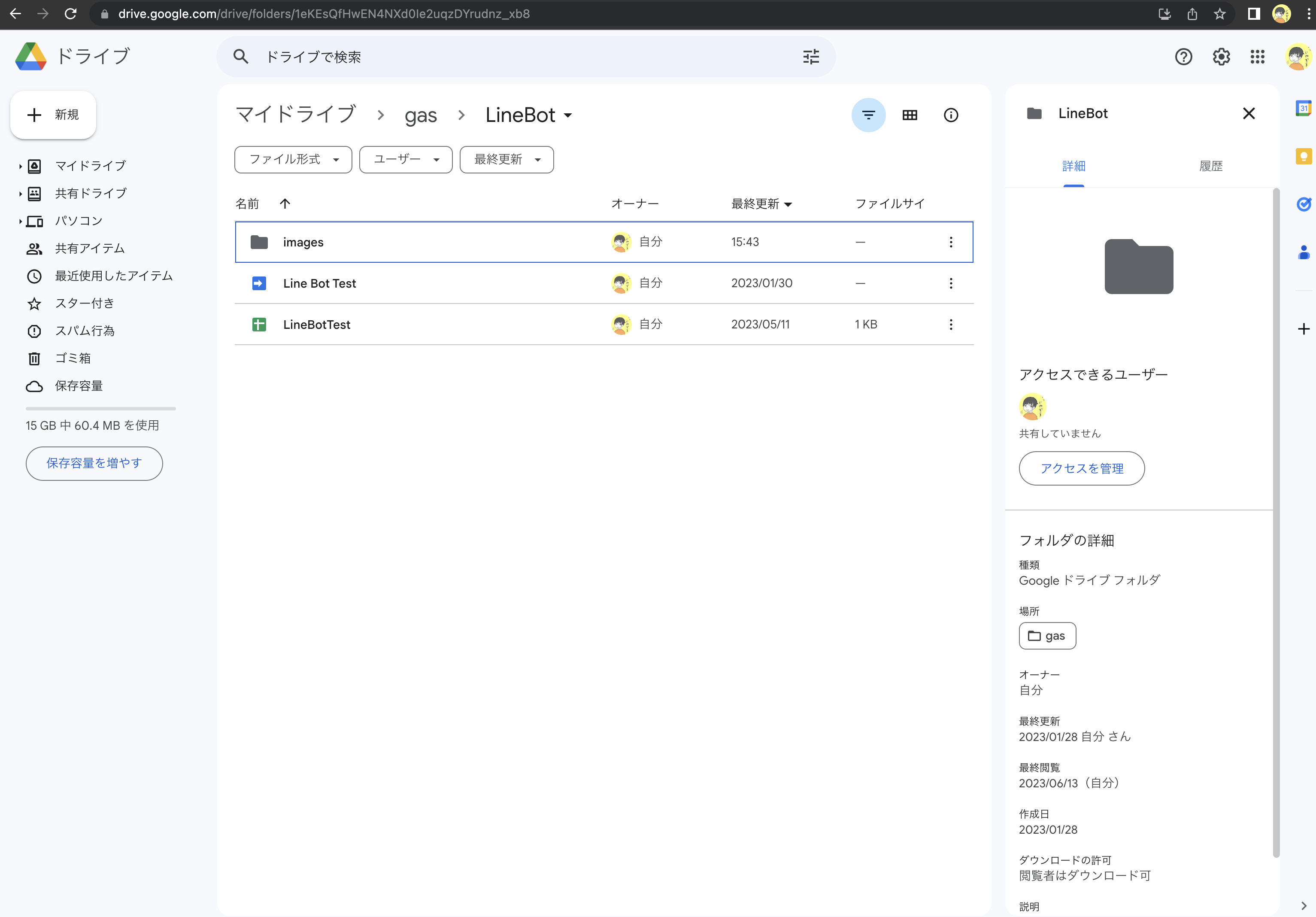Switch to 履歴 tab
Viewport: 1316px width, 917px height.
click(1210, 166)
